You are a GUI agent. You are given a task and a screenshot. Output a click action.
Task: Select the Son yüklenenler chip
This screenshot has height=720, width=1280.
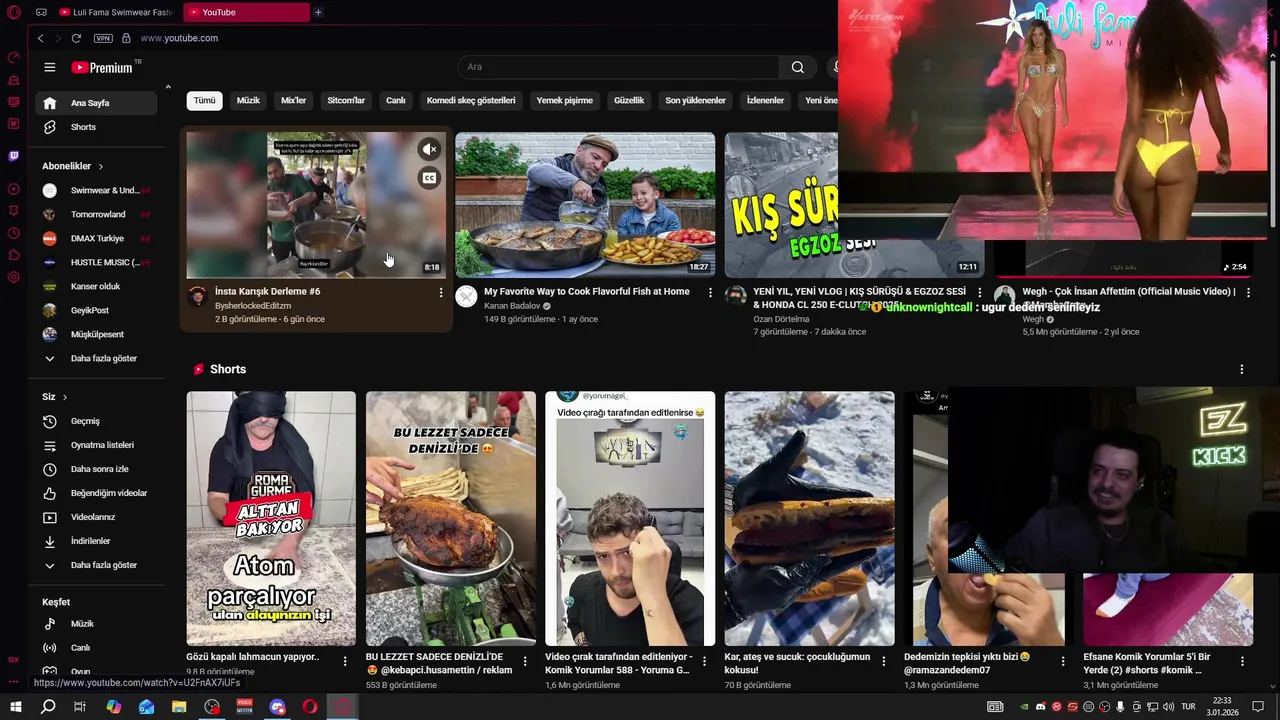tap(695, 100)
